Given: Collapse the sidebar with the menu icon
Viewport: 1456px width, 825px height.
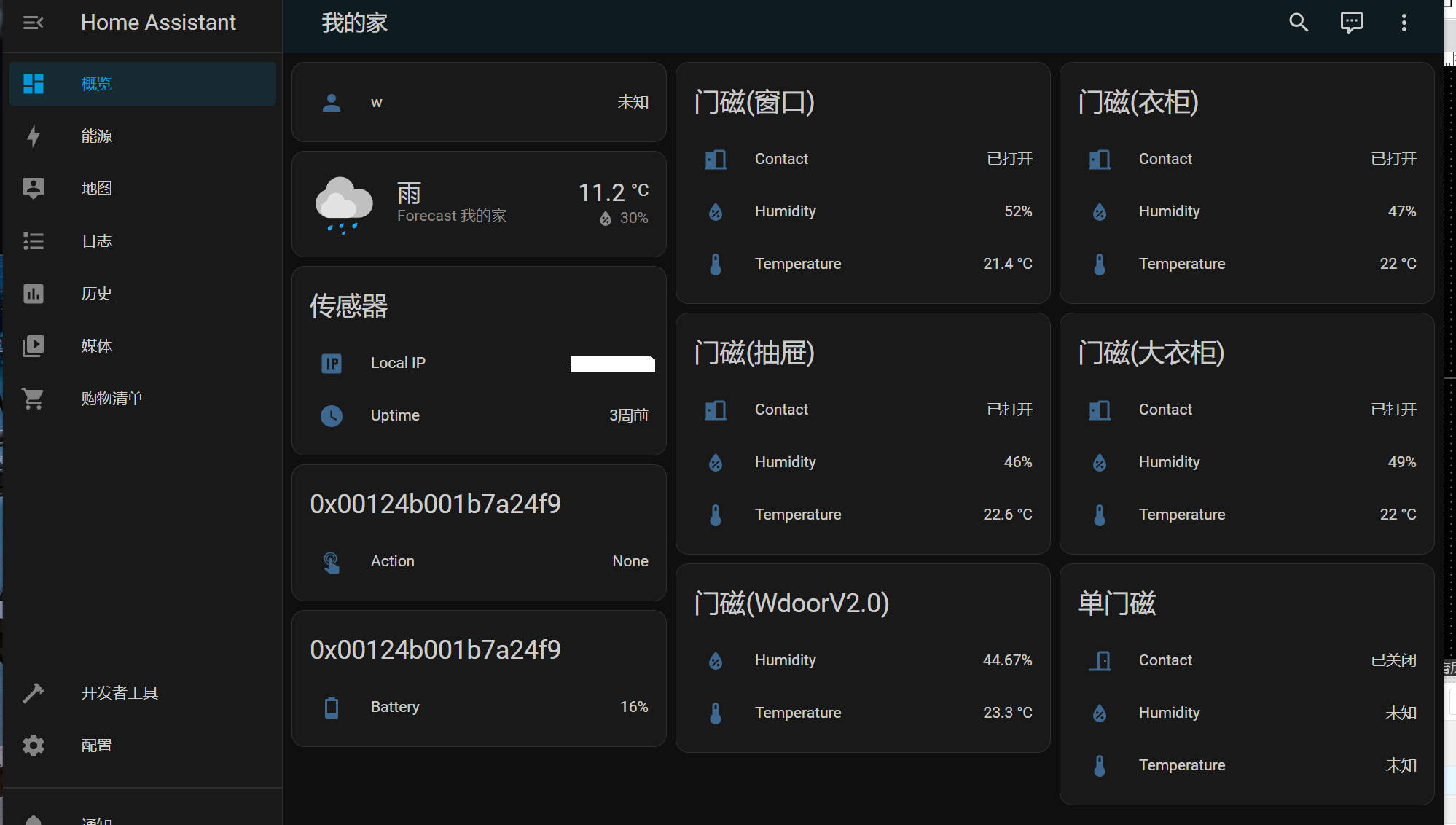Looking at the screenshot, I should pyautogui.click(x=34, y=23).
